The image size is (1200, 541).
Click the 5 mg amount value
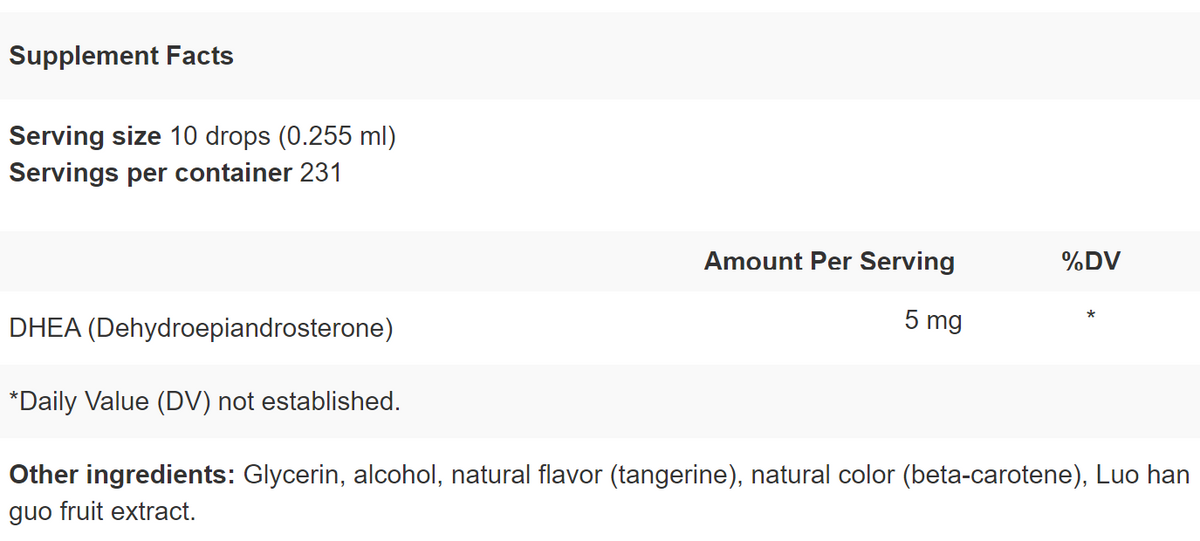pyautogui.click(x=933, y=321)
